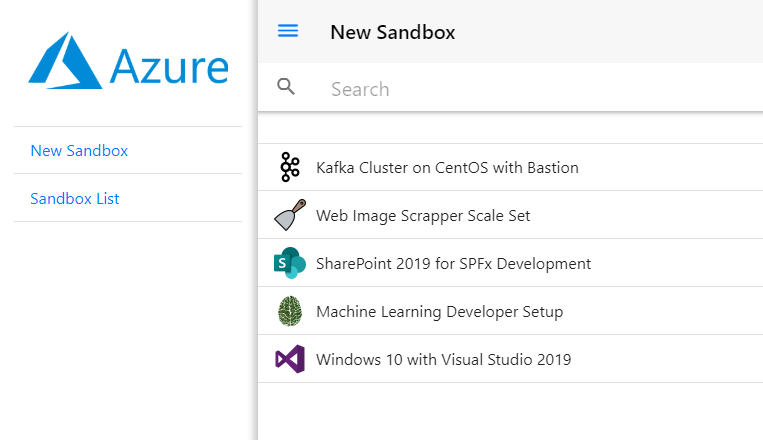Viewport: 763px width, 440px height.
Task: Select Windows 10 with Visual Studio 2019
Action: pyautogui.click(x=443, y=360)
